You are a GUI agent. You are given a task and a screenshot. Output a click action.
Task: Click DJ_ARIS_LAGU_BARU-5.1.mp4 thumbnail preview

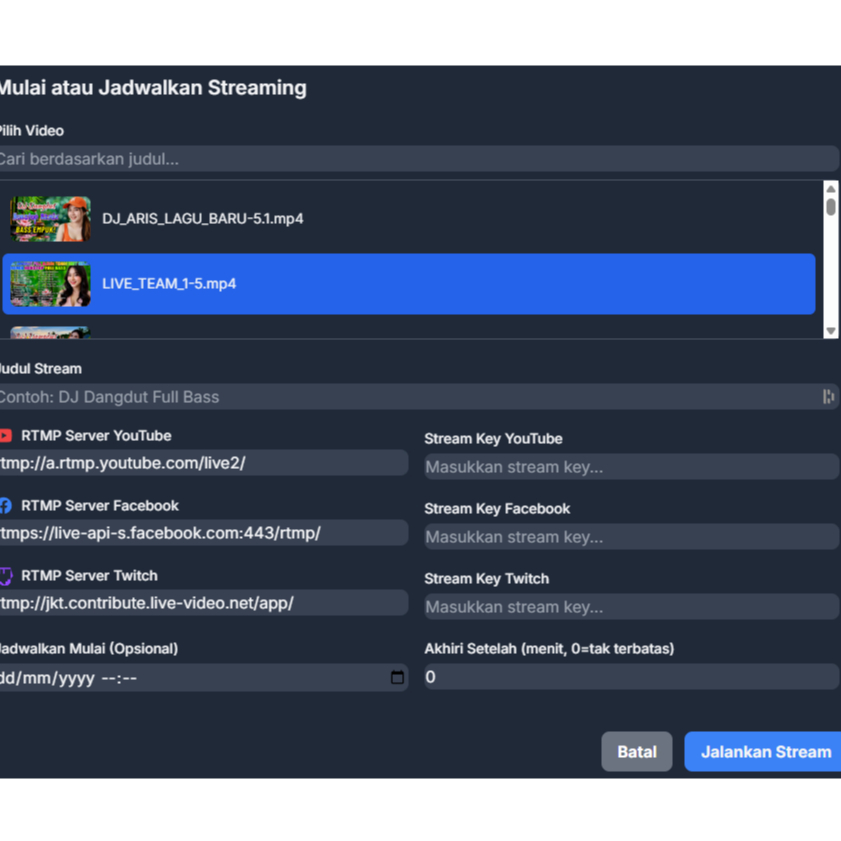pyautogui.click(x=49, y=218)
